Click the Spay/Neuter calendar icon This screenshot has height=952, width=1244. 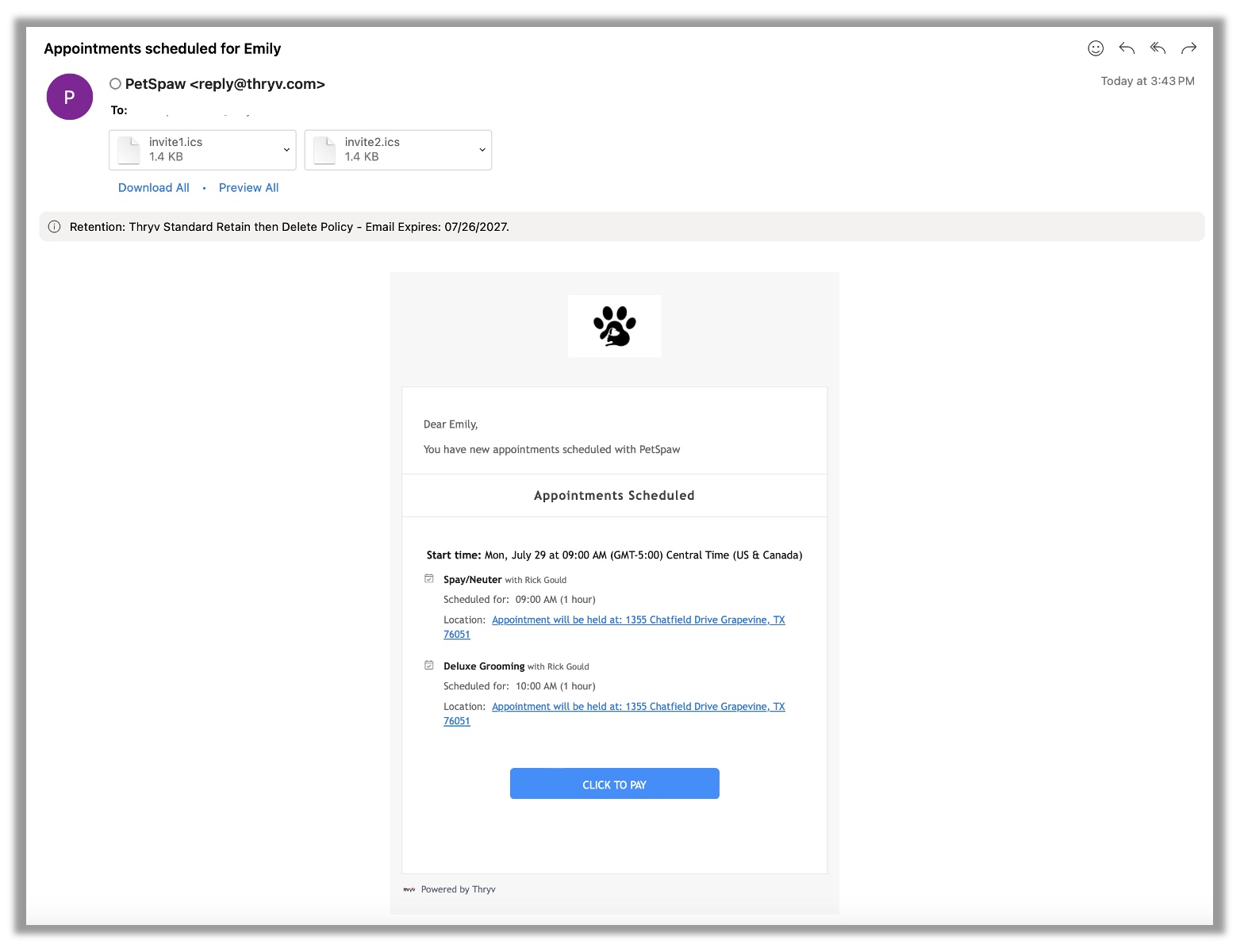pyautogui.click(x=429, y=579)
